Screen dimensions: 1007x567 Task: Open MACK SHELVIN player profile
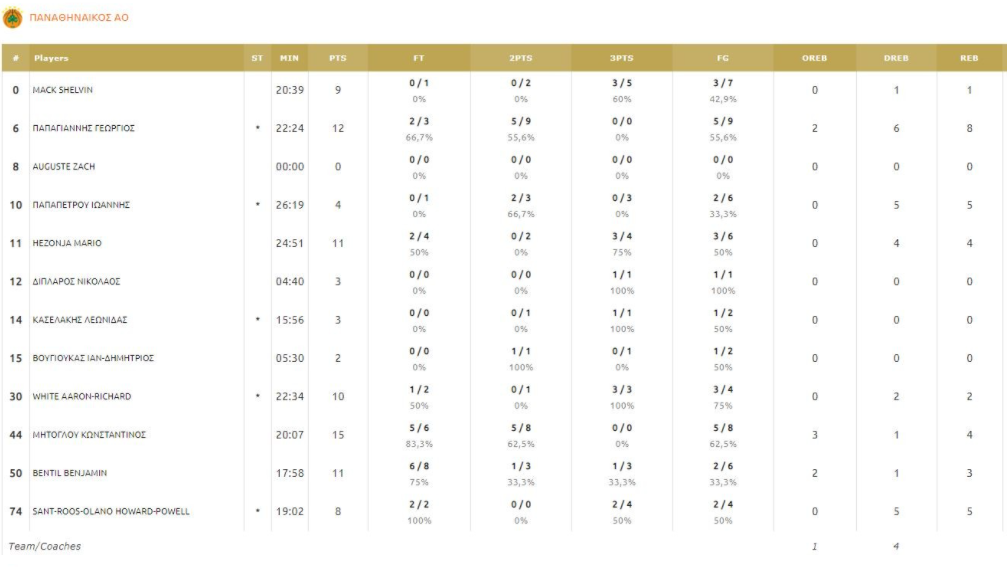(63, 90)
